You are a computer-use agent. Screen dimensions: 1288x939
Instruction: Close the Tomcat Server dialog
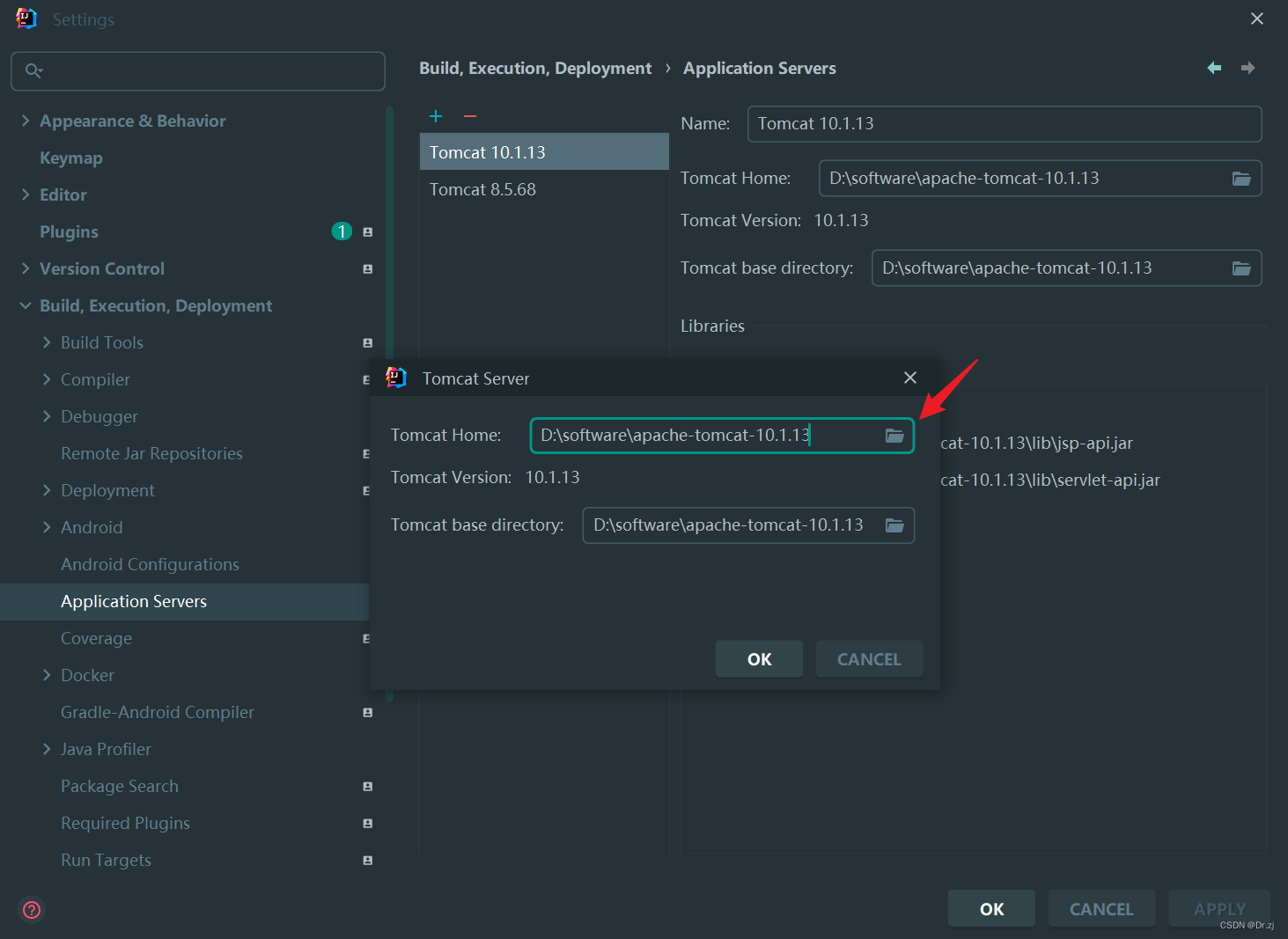tap(910, 378)
